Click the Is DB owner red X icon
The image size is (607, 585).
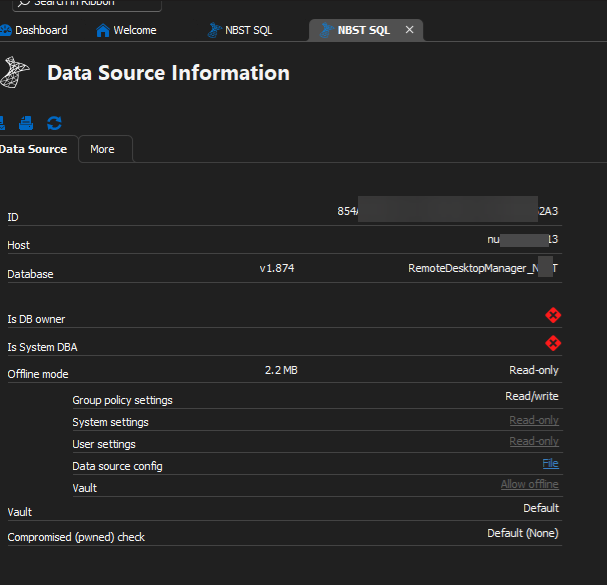tap(553, 315)
